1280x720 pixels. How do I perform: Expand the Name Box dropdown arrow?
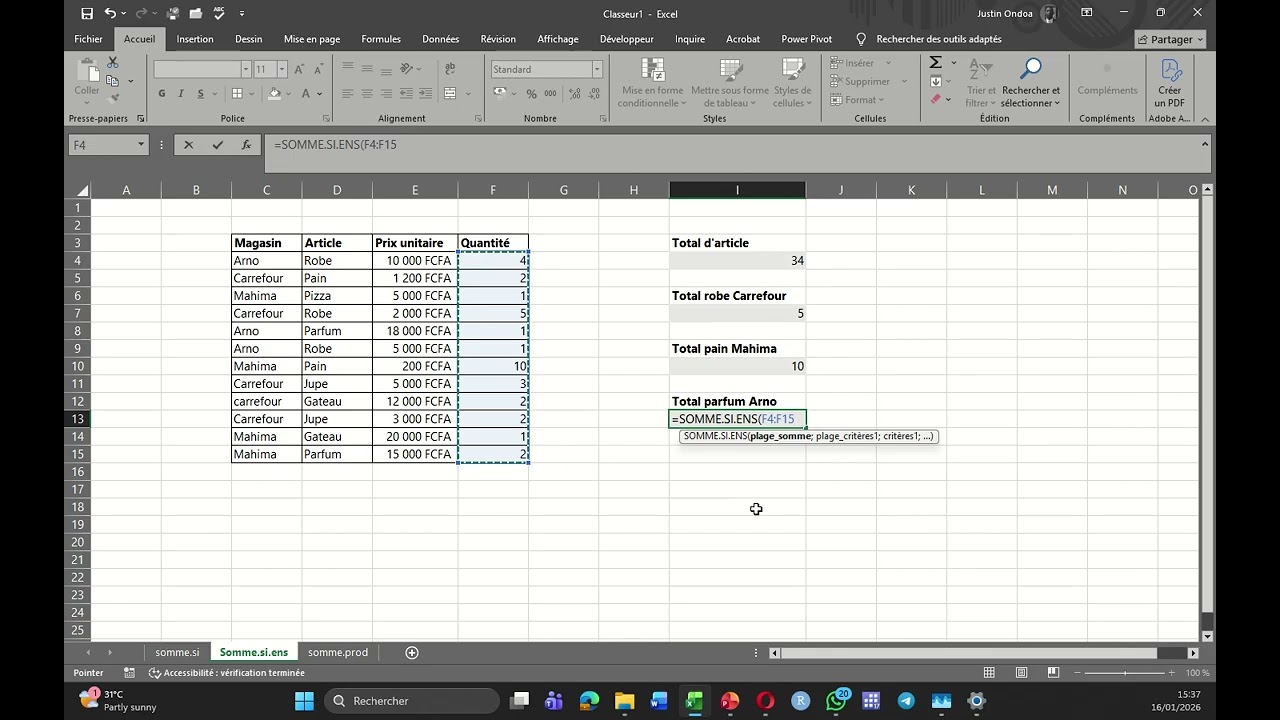[140, 145]
